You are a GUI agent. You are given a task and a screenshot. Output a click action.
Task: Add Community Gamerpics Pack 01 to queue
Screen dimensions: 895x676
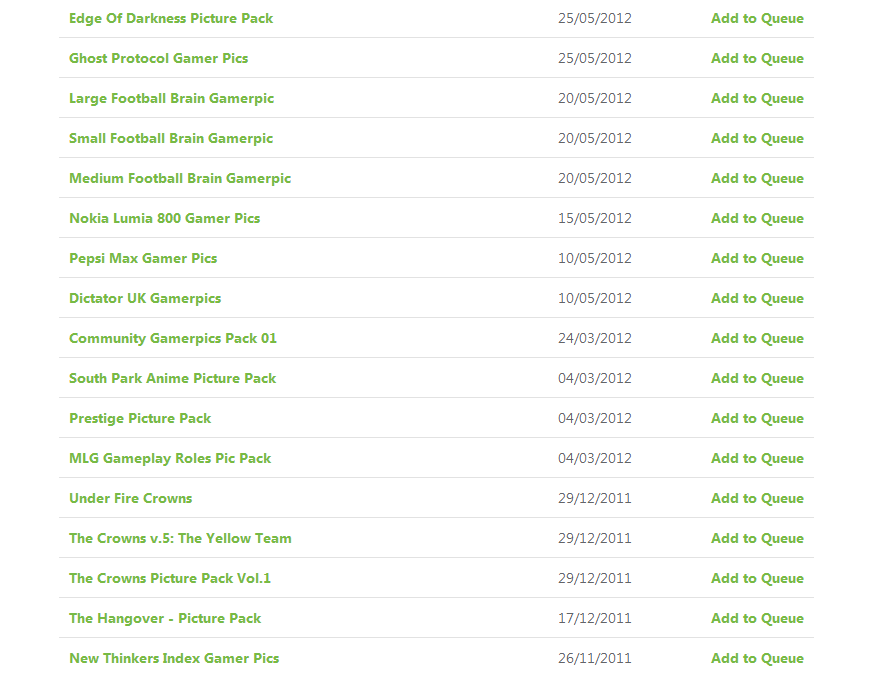[757, 338]
